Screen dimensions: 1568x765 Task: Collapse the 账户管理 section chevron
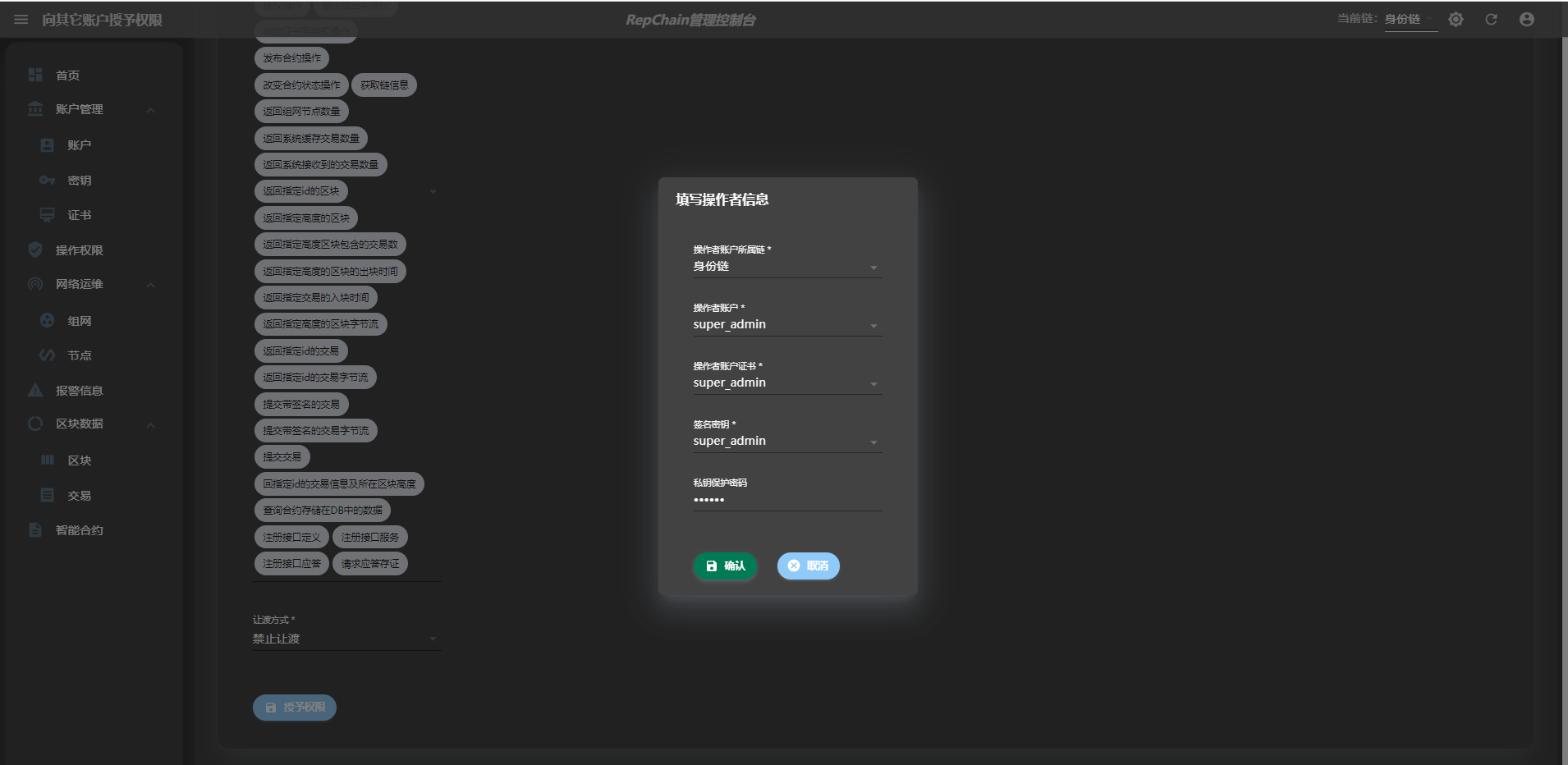click(151, 110)
